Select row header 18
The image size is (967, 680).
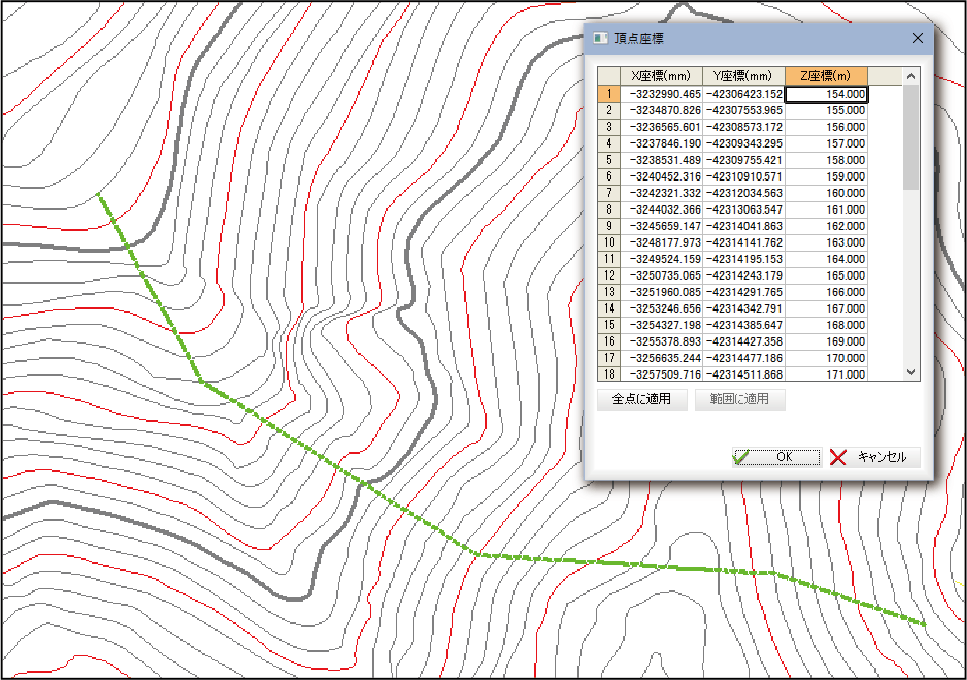(609, 375)
